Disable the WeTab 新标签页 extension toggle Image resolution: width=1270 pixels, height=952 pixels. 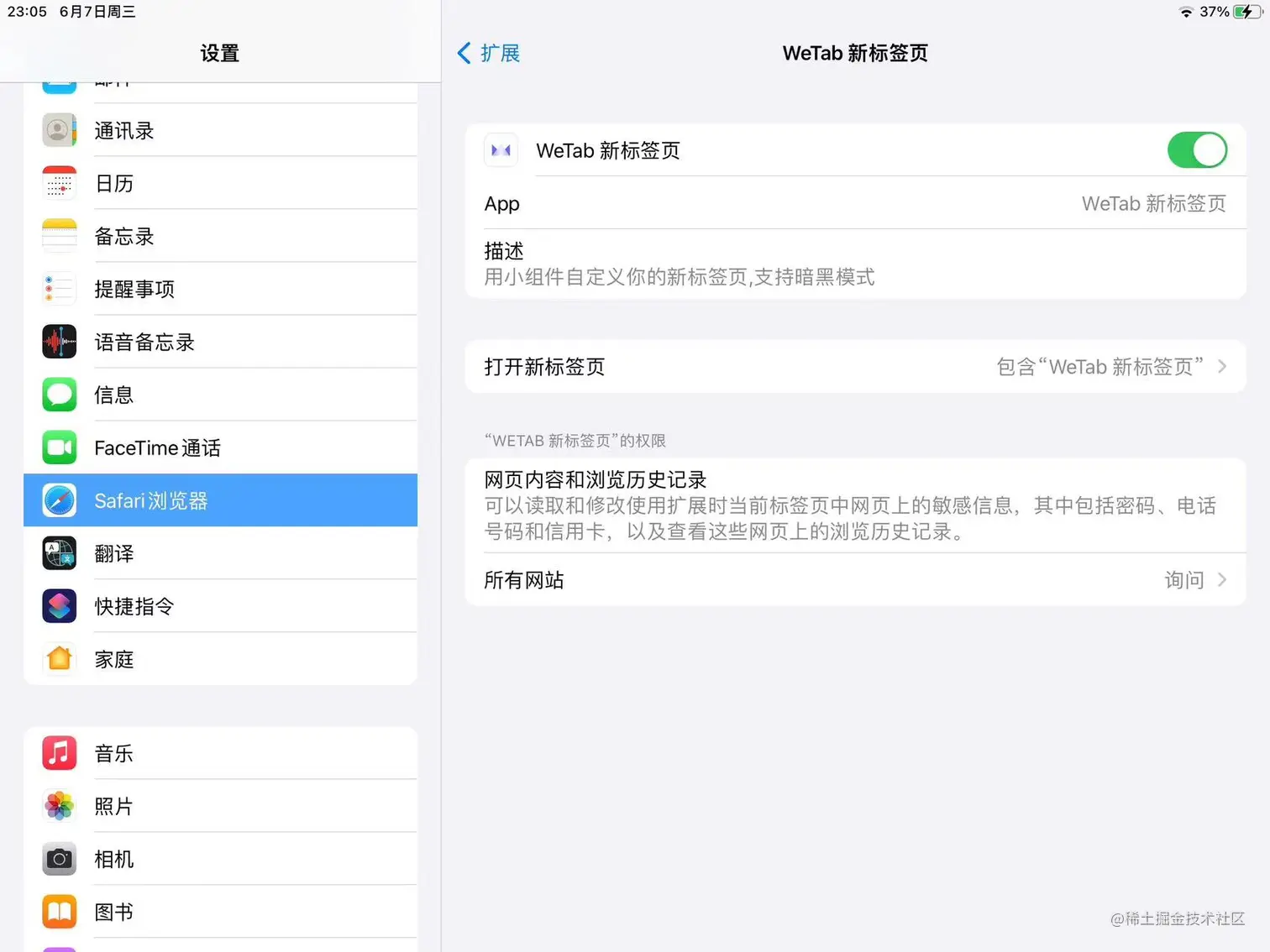(x=1197, y=150)
